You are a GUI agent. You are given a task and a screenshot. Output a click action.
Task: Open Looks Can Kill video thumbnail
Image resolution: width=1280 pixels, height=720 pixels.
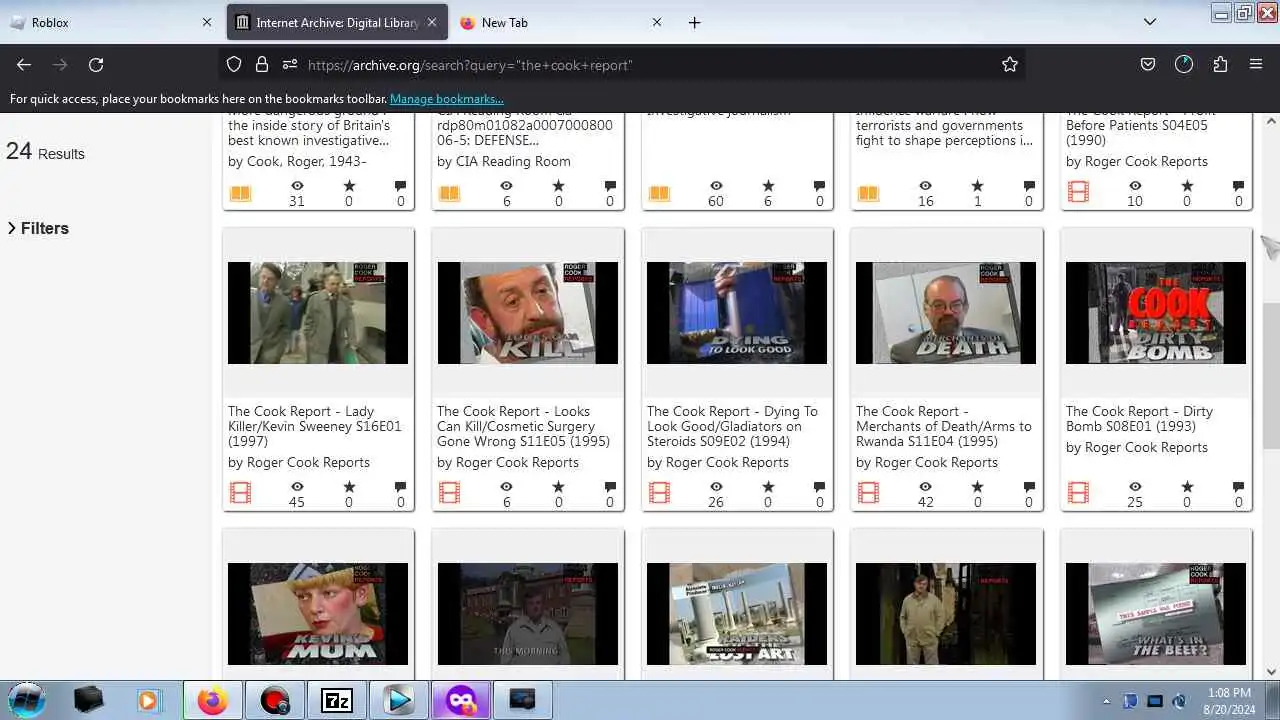pos(527,313)
